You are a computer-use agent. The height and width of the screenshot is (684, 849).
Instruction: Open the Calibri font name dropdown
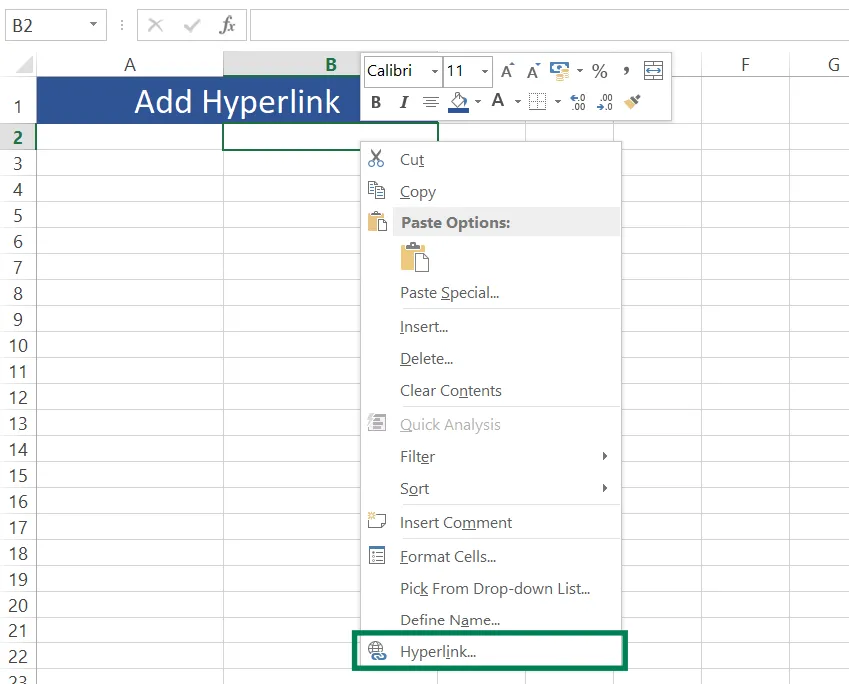[x=434, y=71]
